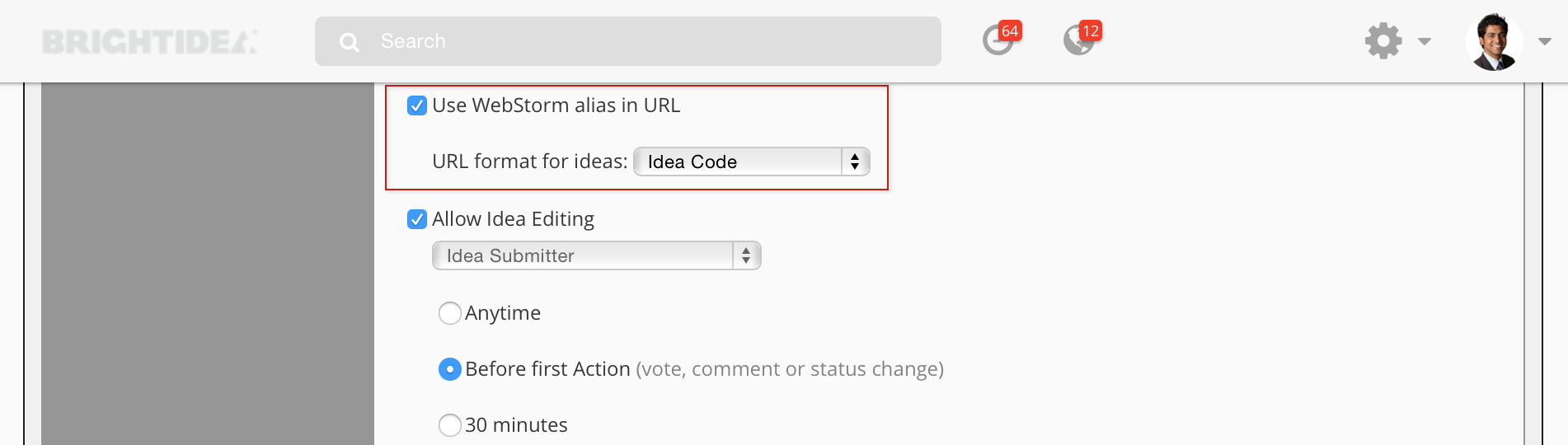The image size is (1568, 445).
Task: Click the search magnifier icon
Action: click(350, 42)
